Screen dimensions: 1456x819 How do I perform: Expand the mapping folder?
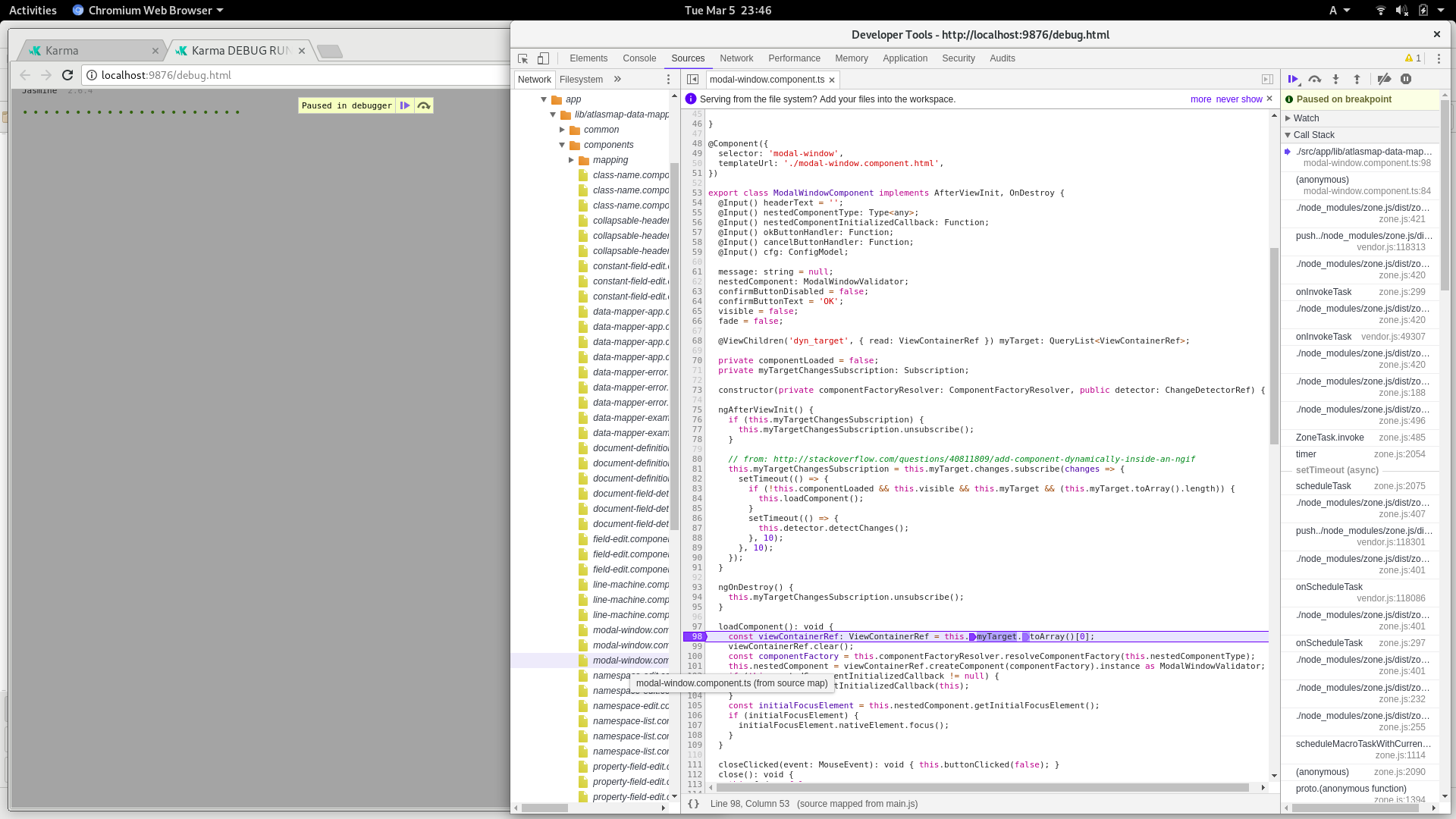[571, 160]
